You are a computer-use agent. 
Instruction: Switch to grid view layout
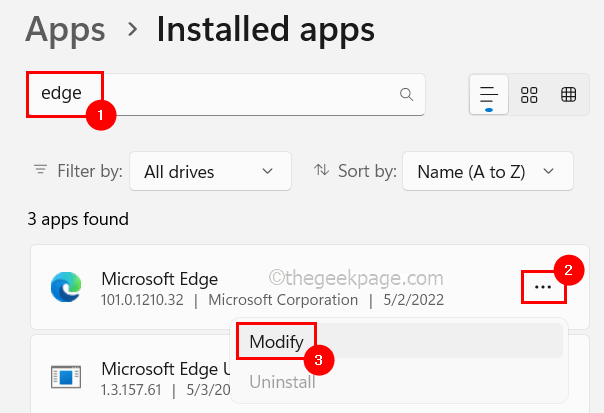[x=529, y=94]
